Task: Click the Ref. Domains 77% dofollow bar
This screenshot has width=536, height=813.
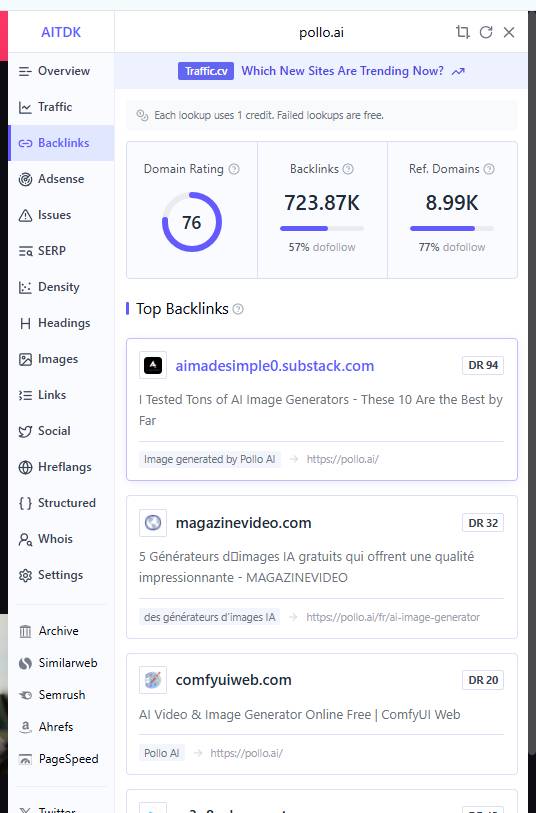Action: pos(452,228)
